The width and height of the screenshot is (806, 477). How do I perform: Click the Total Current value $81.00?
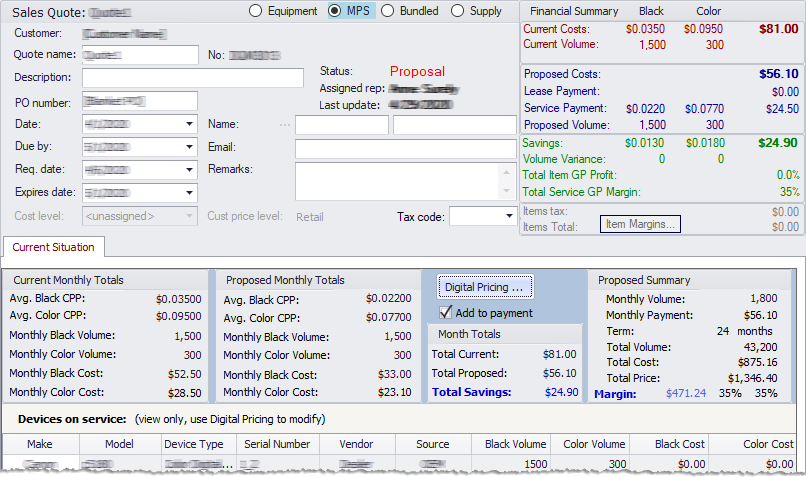pyautogui.click(x=559, y=354)
